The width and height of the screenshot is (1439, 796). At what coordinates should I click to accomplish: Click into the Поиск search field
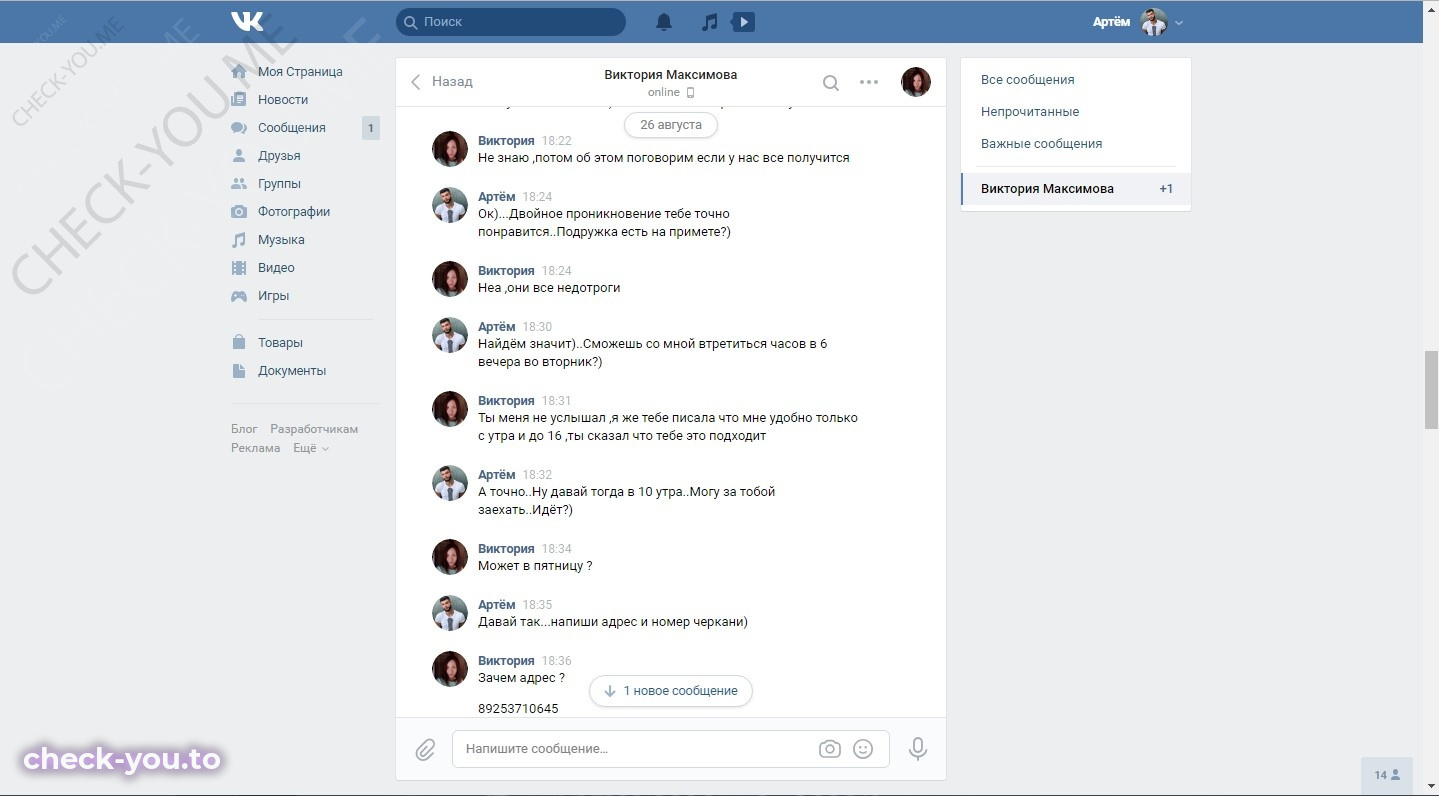click(511, 21)
